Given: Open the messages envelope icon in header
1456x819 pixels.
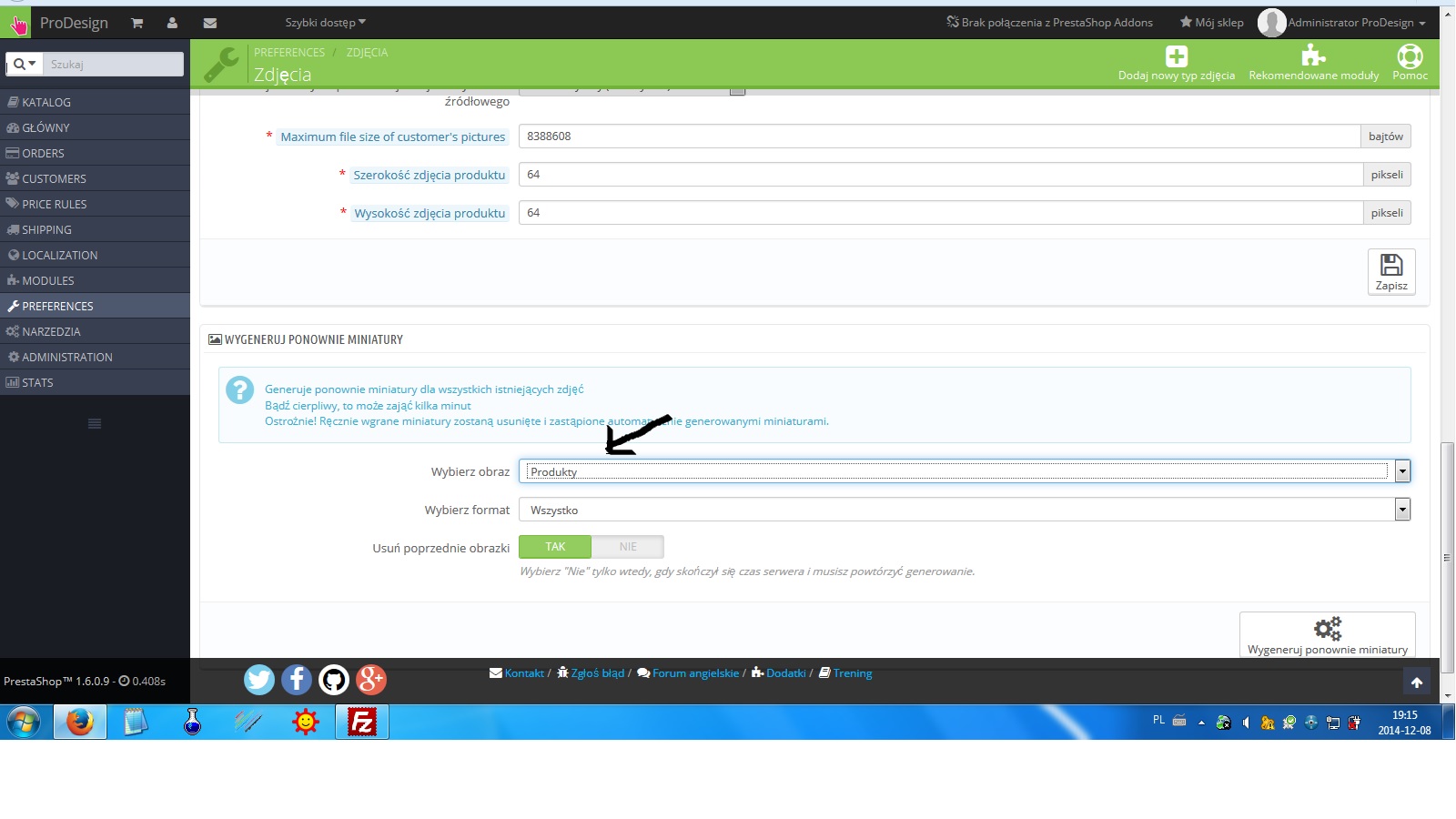Looking at the screenshot, I should 210,23.
